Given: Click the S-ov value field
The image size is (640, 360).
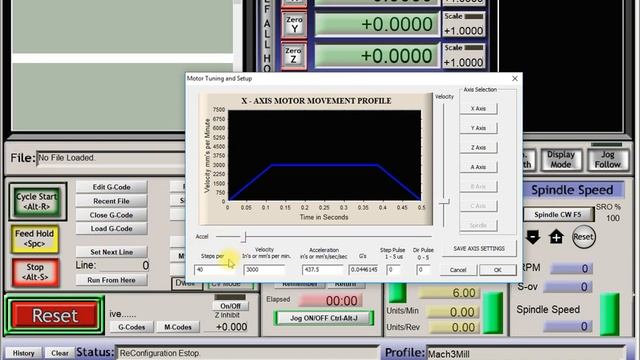Looking at the screenshot, I should pyautogui.click(x=567, y=287).
